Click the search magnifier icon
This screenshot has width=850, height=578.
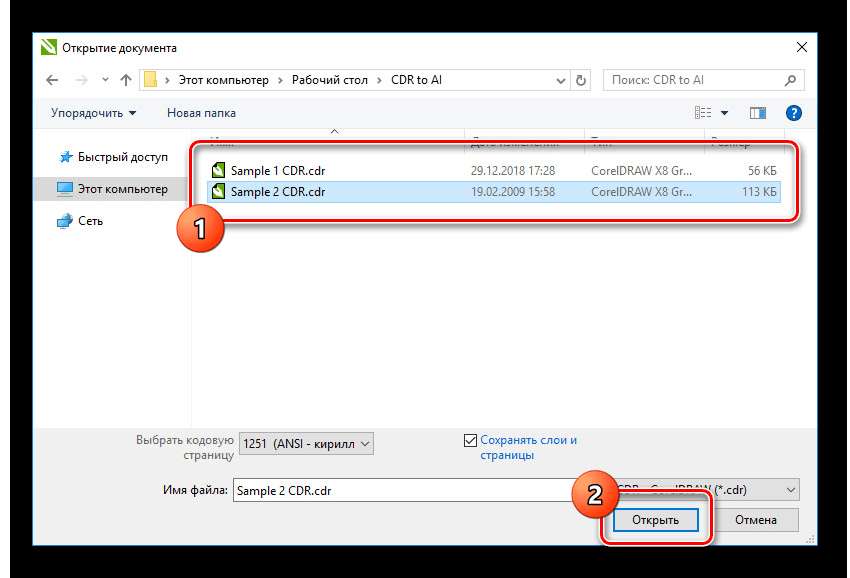(x=790, y=80)
